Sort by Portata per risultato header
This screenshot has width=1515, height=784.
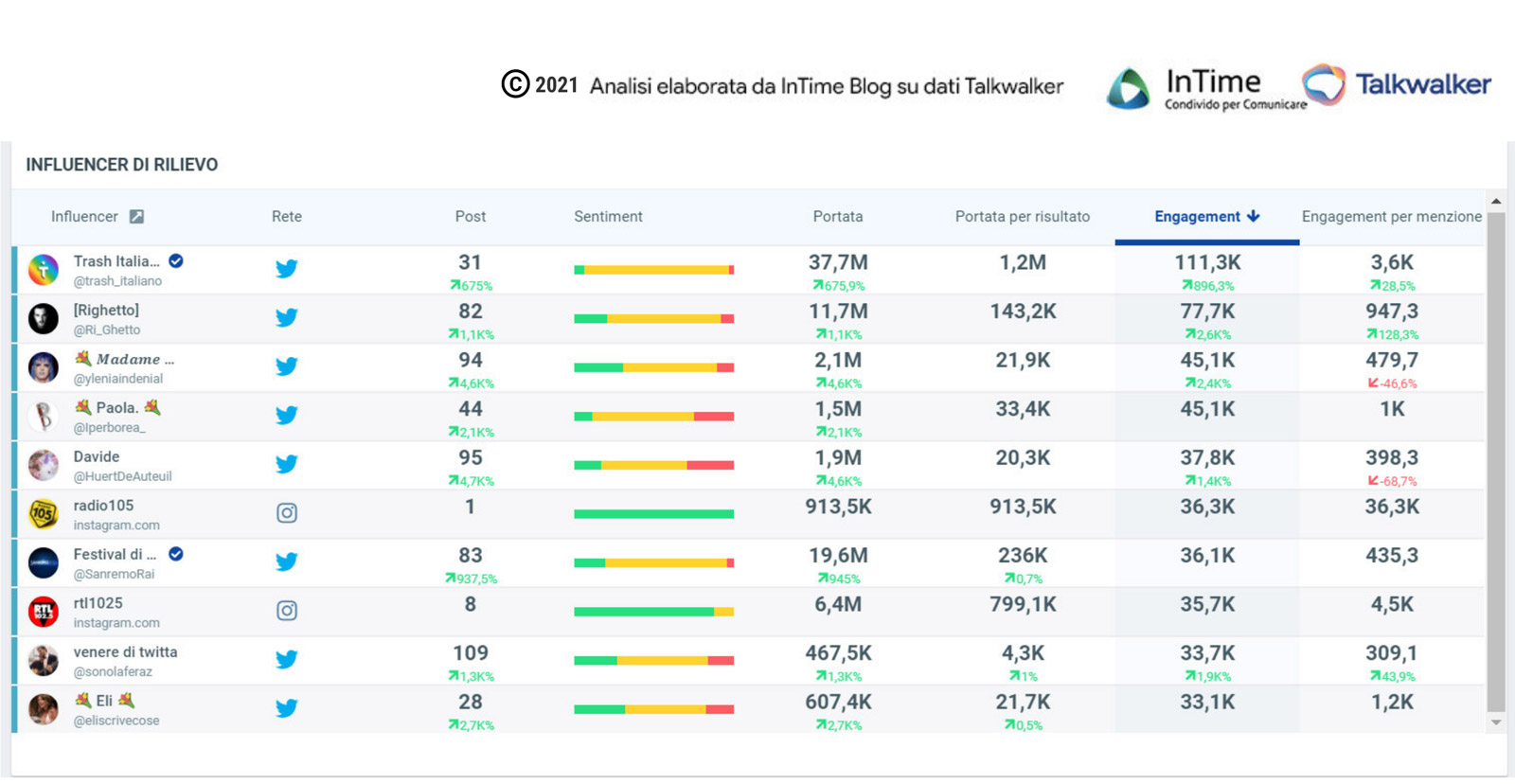pos(1023,217)
